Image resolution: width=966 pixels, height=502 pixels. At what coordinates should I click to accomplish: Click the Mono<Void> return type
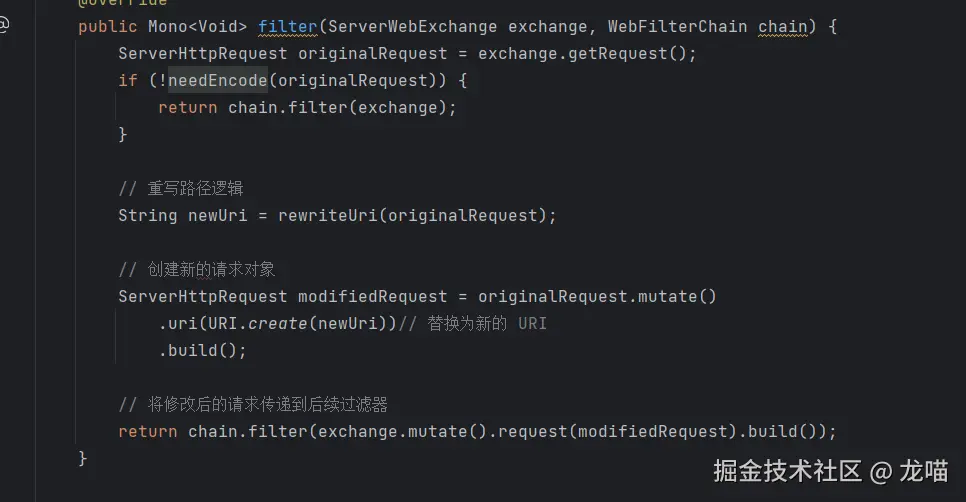[197, 26]
